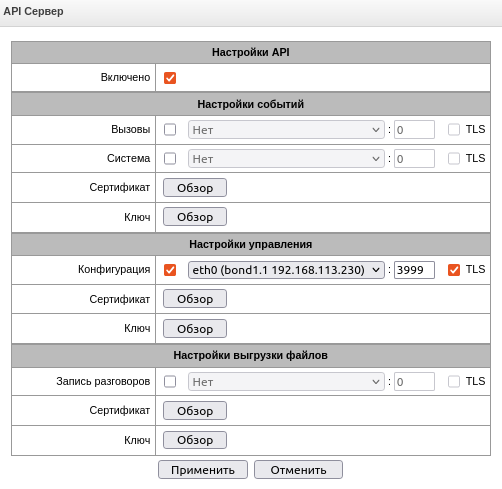This screenshot has width=502, height=489.
Task: Browse Сертификат under Настройки выгрузки файлов
Action: 195,411
